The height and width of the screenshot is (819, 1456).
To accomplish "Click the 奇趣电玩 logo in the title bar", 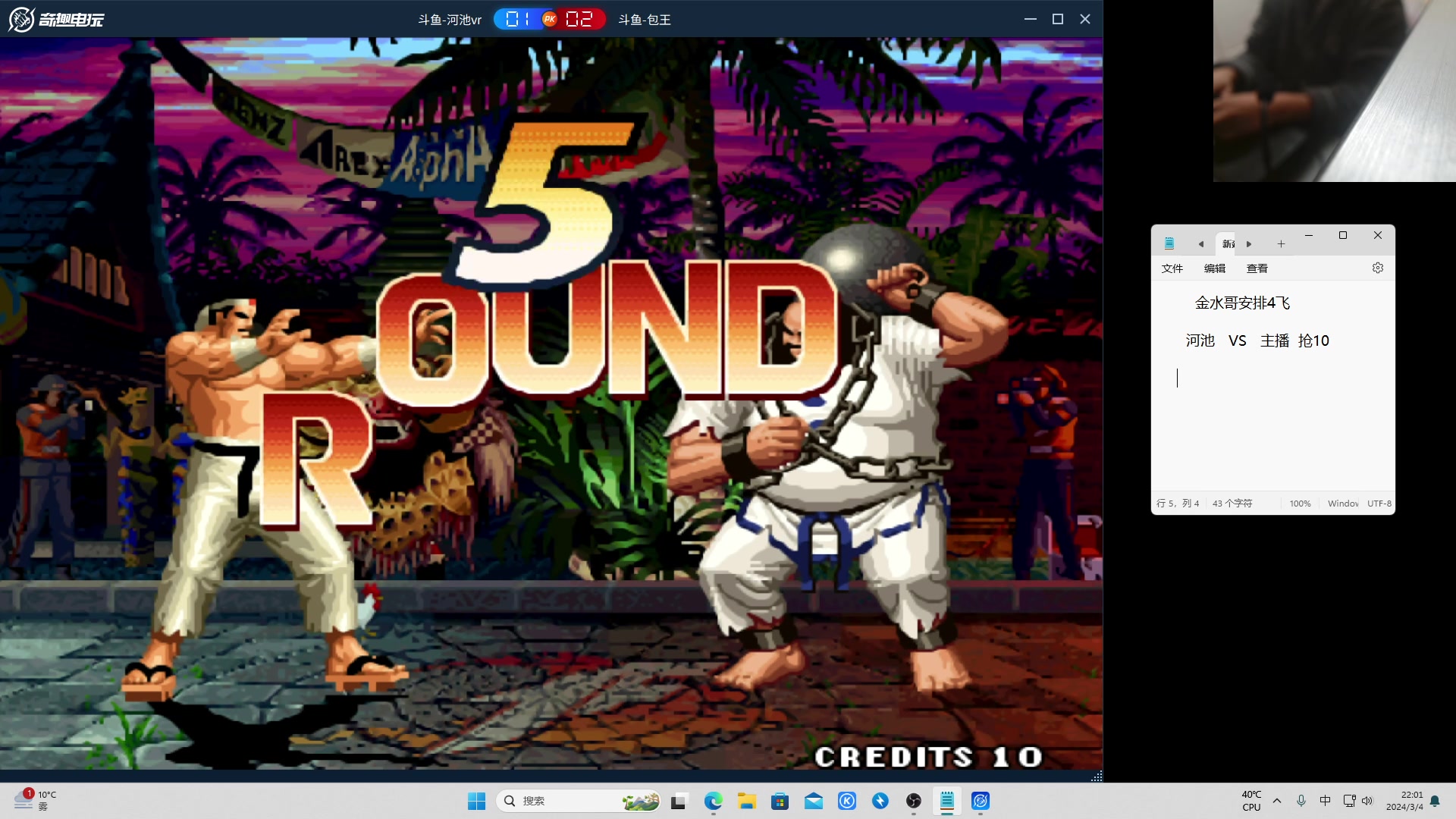I will pyautogui.click(x=56, y=19).
